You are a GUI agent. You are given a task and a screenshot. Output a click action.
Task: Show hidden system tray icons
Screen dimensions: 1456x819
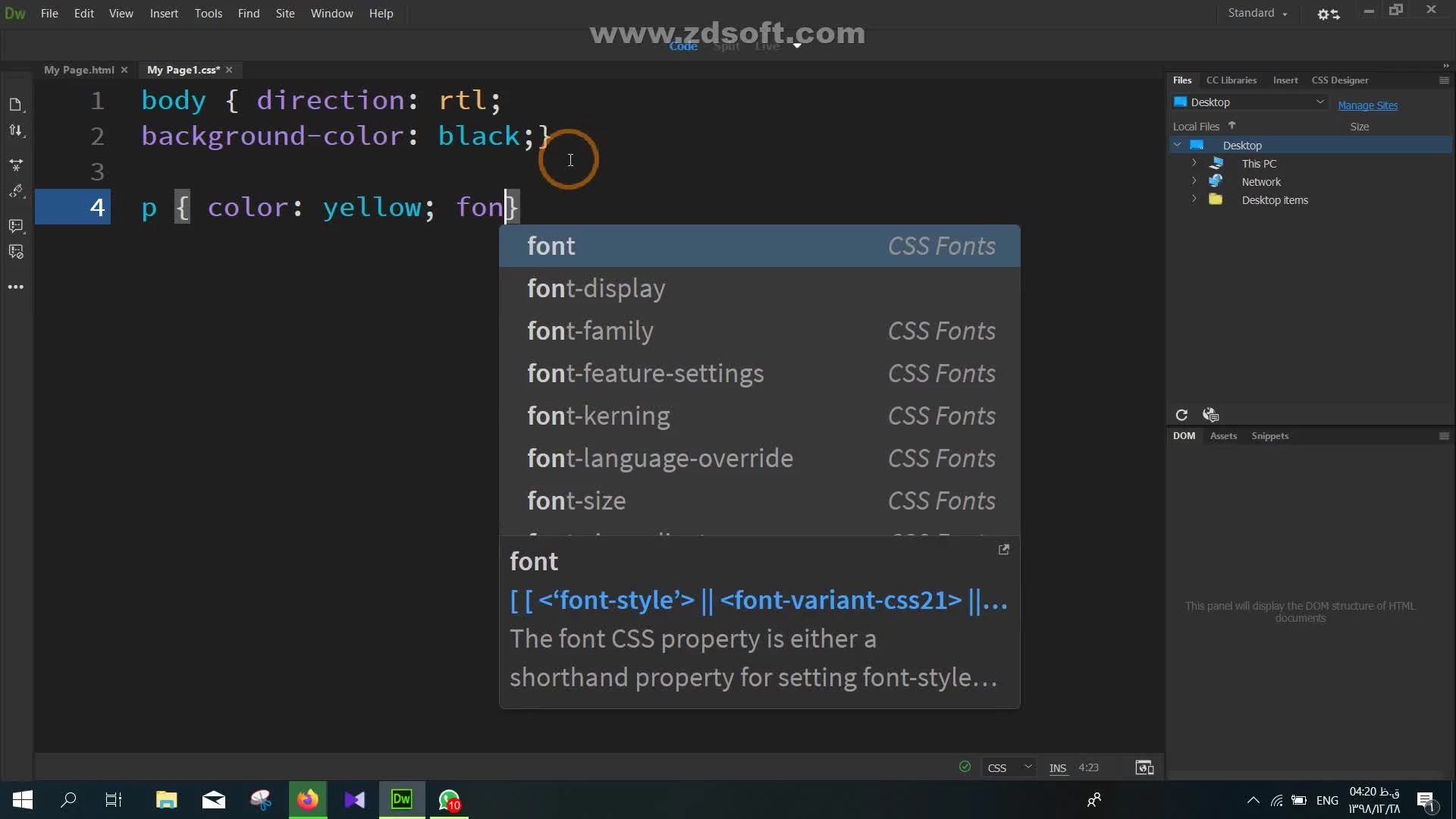pos(1253,800)
